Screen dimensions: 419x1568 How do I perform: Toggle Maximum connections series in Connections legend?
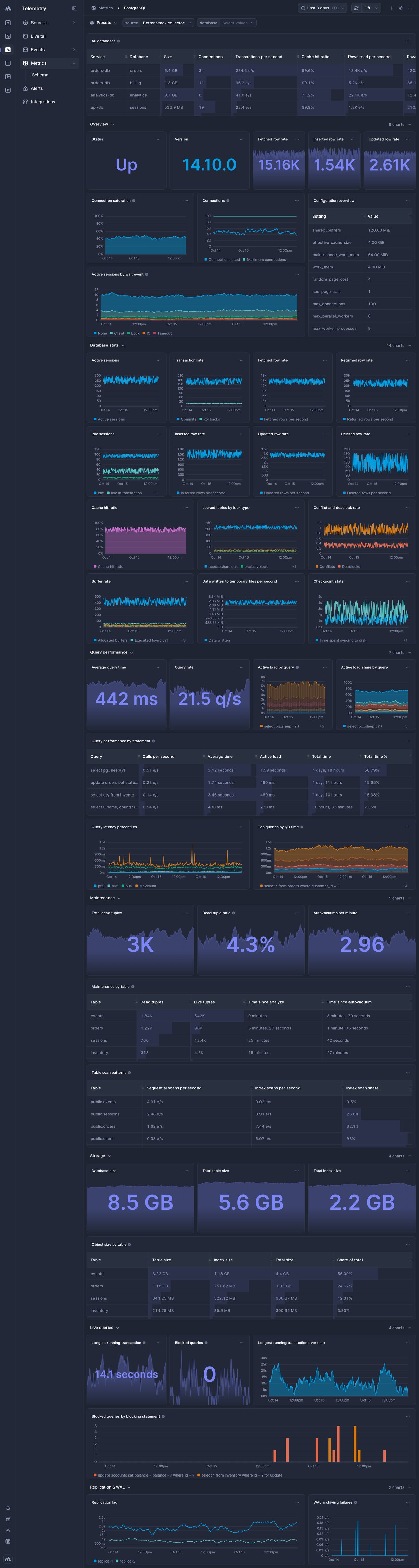point(265,260)
